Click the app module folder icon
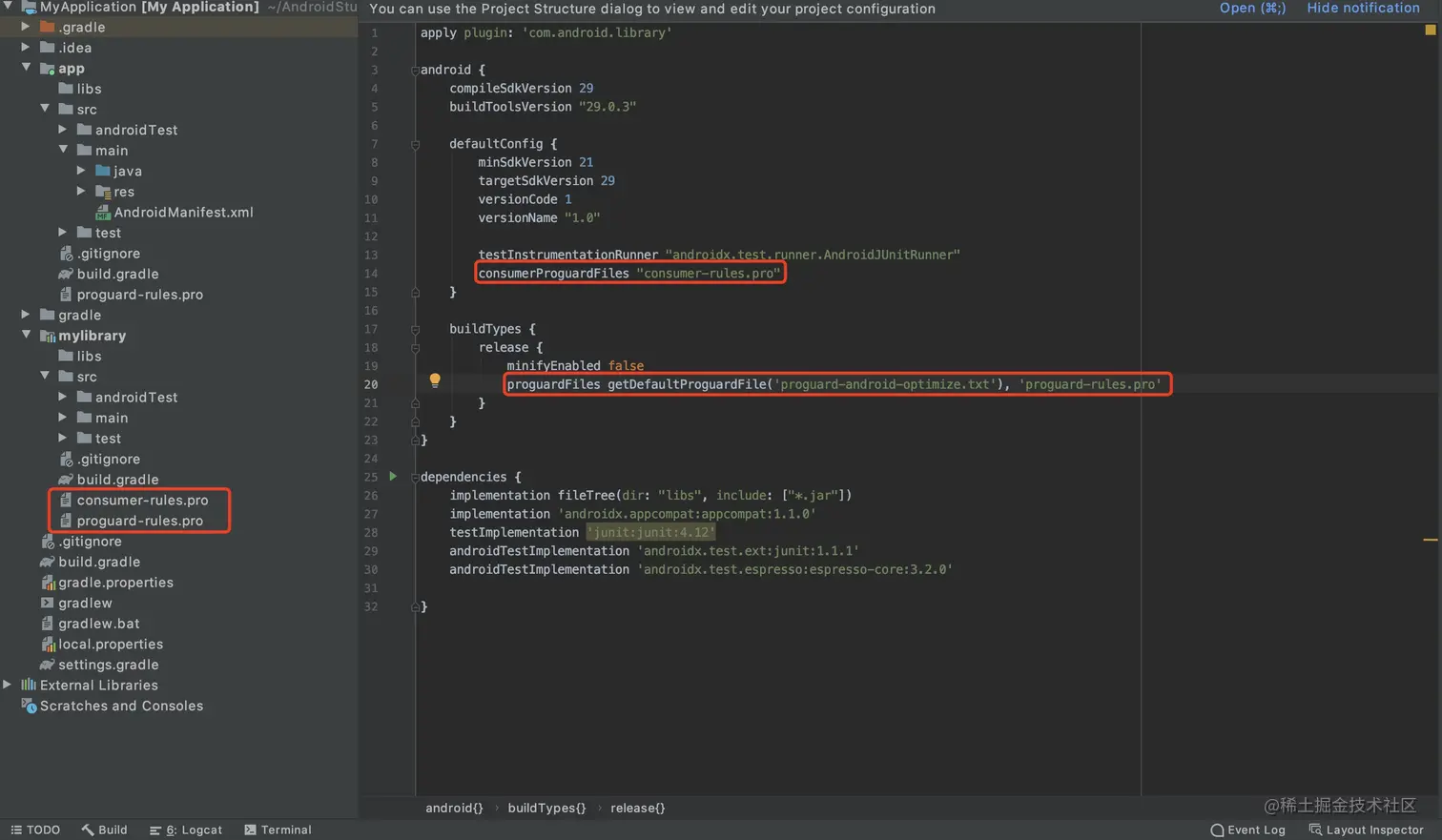Viewport: 1442px width, 840px height. point(47,69)
